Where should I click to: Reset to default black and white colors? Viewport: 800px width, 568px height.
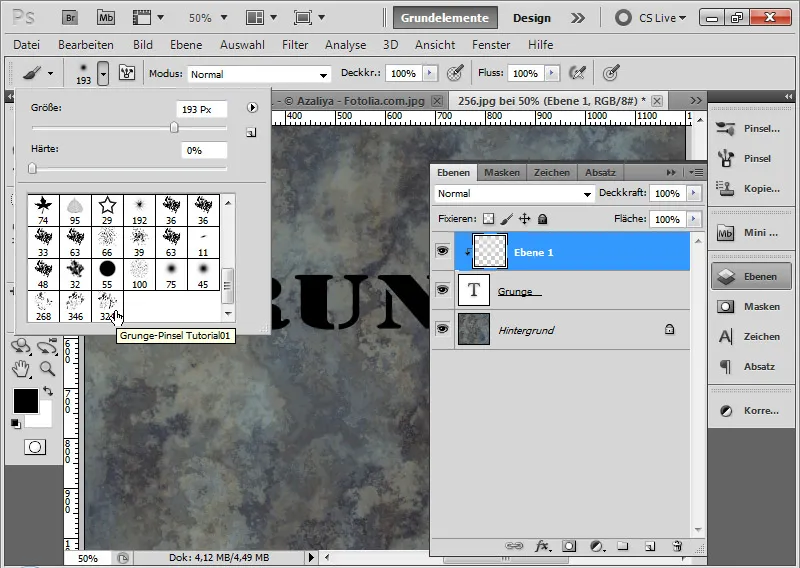pos(16,424)
